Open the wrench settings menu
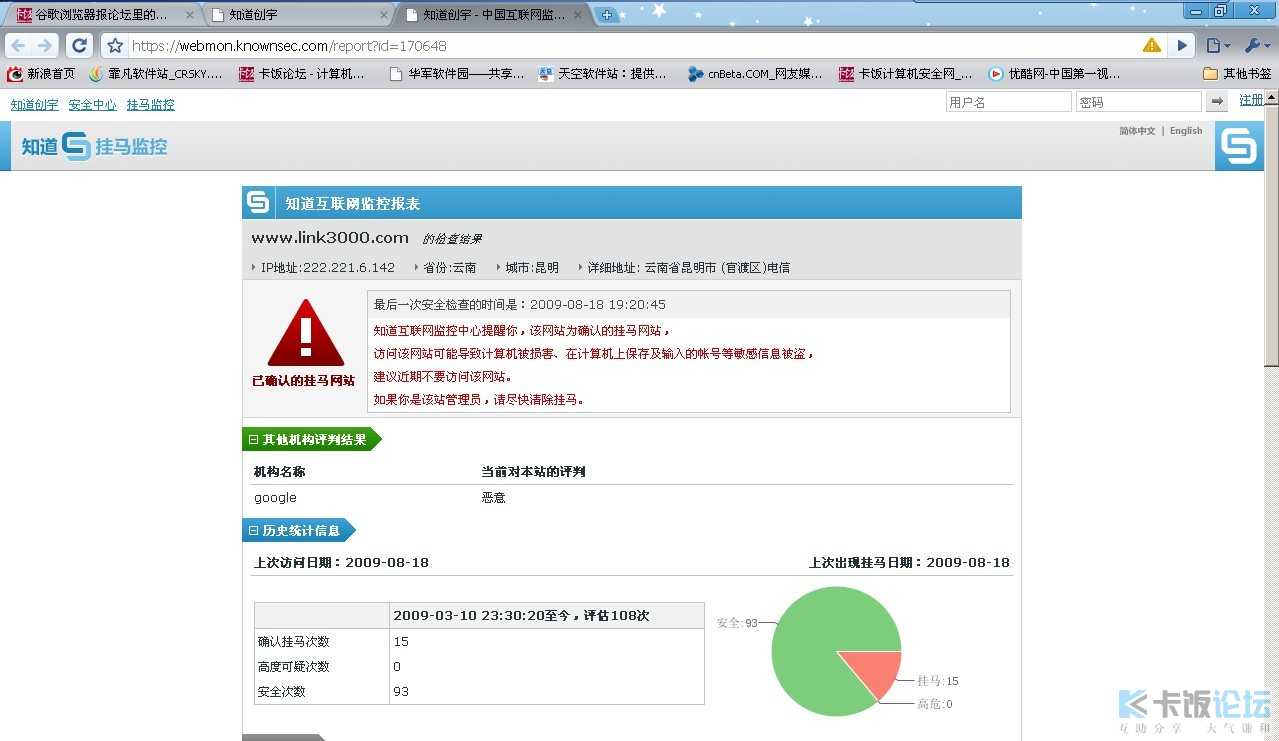The height and width of the screenshot is (741, 1279). (x=1256, y=46)
